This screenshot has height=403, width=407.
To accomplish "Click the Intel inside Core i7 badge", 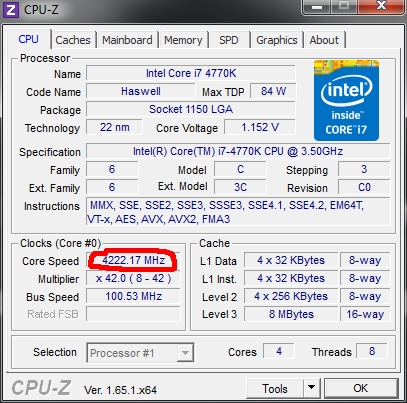I will [346, 100].
